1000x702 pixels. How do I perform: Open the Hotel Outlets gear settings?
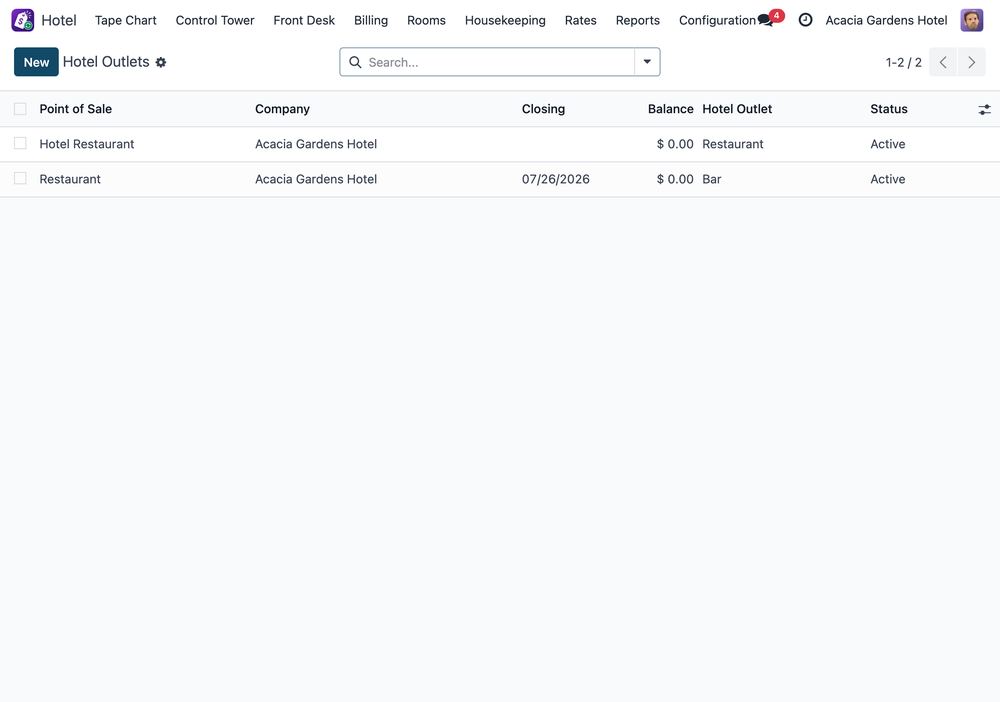(x=161, y=62)
